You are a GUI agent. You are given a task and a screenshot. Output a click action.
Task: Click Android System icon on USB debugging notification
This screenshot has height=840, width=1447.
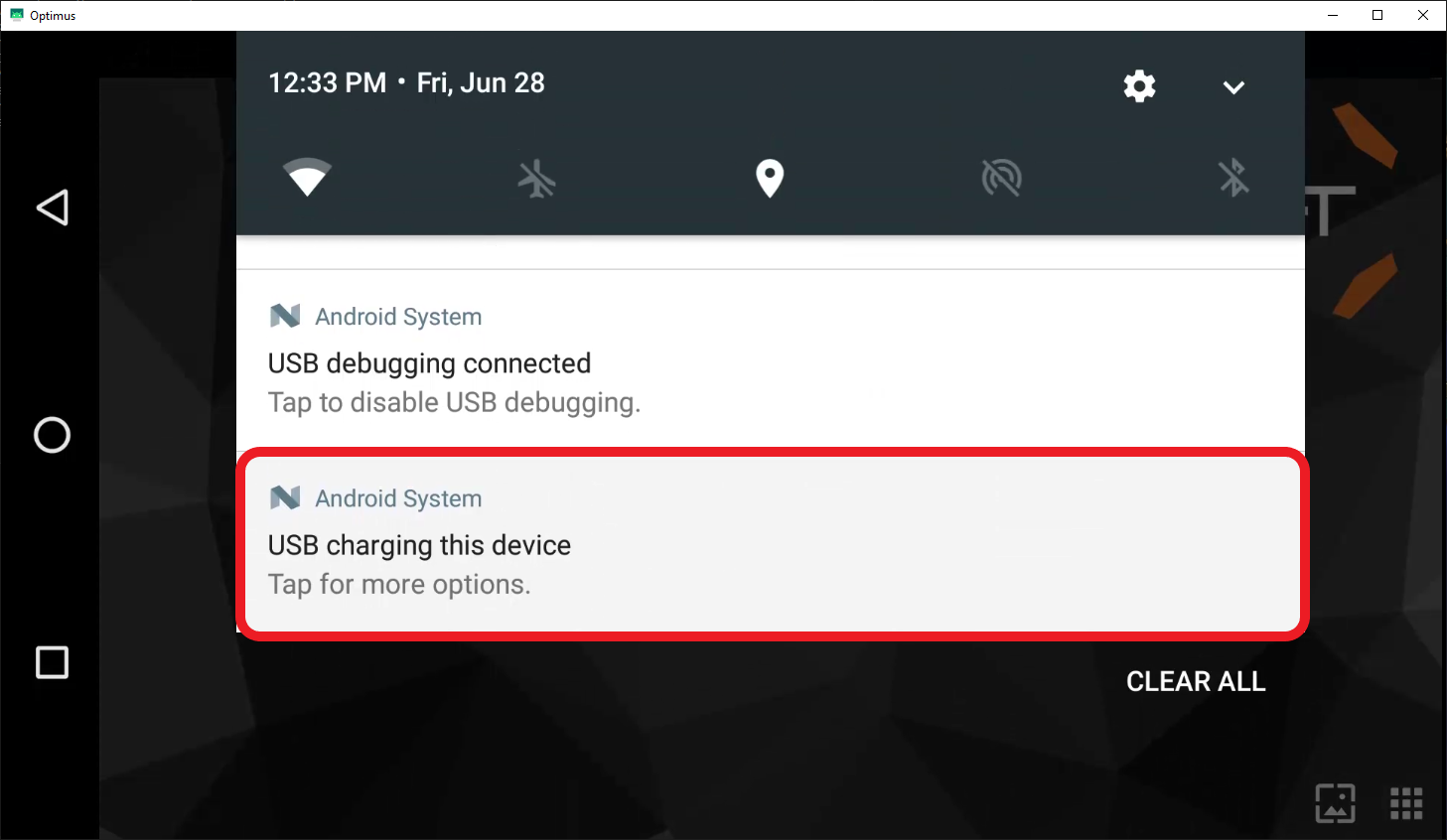pos(285,316)
